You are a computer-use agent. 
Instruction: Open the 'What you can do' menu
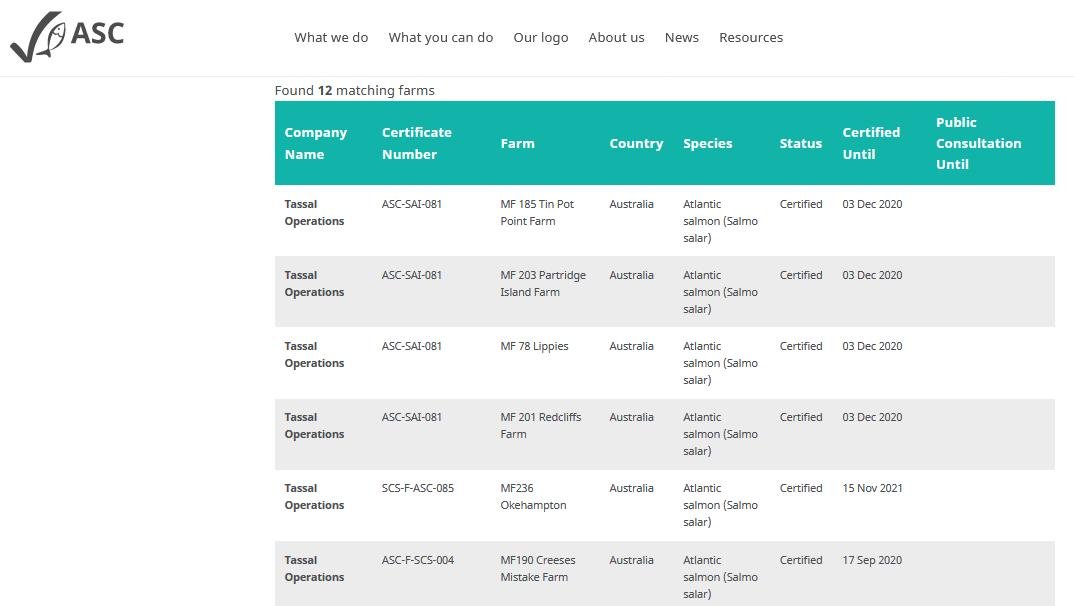point(440,37)
